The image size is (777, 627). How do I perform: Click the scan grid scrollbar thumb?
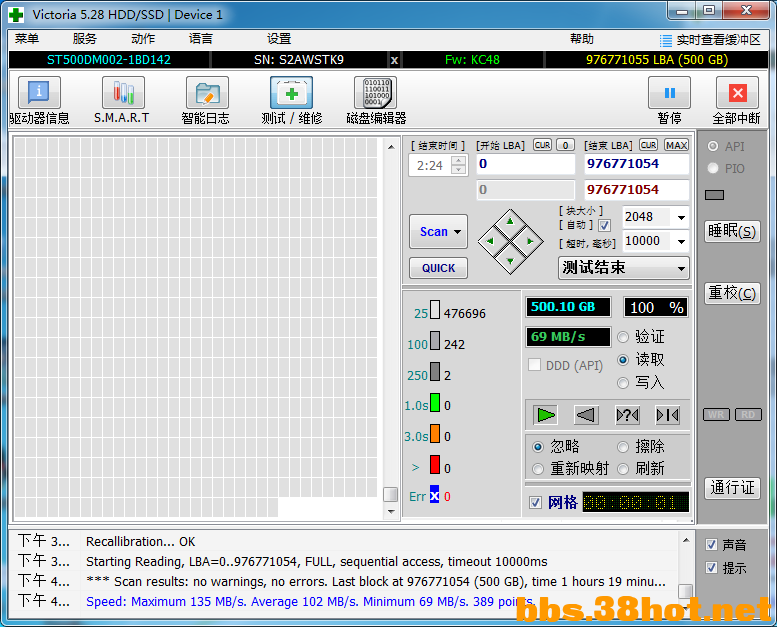(390, 494)
